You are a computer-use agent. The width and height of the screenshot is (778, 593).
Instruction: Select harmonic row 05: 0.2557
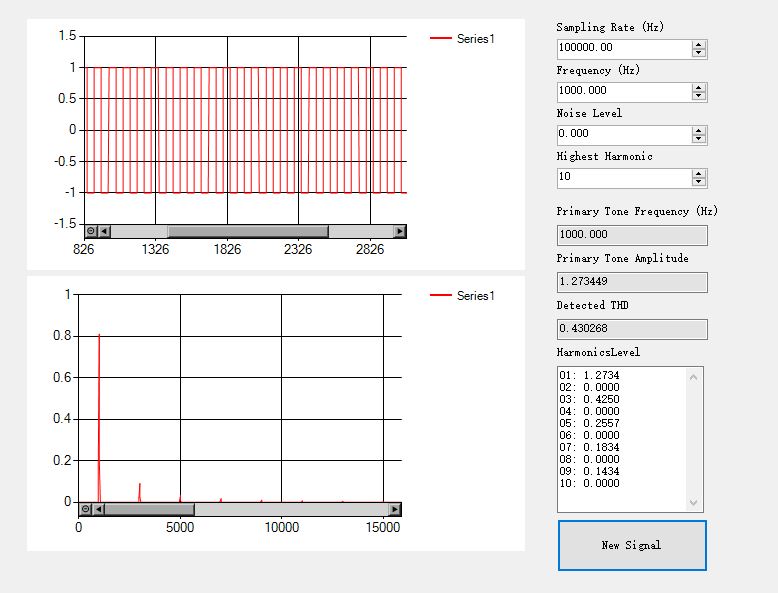pyautogui.click(x=589, y=423)
